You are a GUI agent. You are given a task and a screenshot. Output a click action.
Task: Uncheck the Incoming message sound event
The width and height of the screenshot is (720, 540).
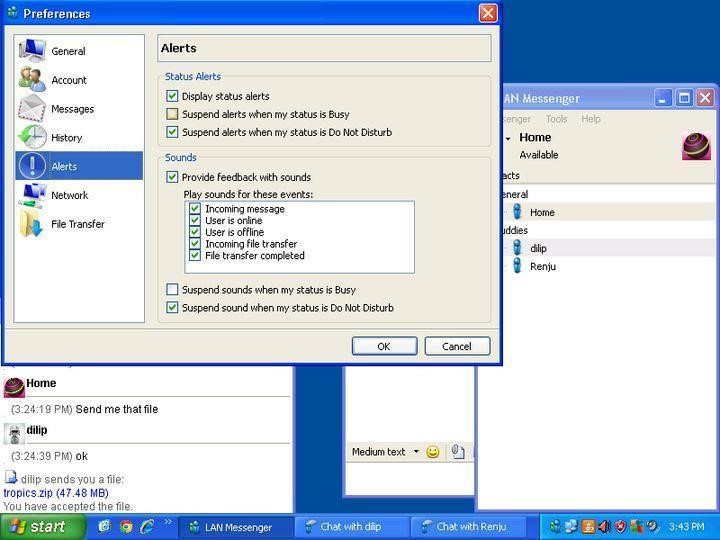(196, 209)
